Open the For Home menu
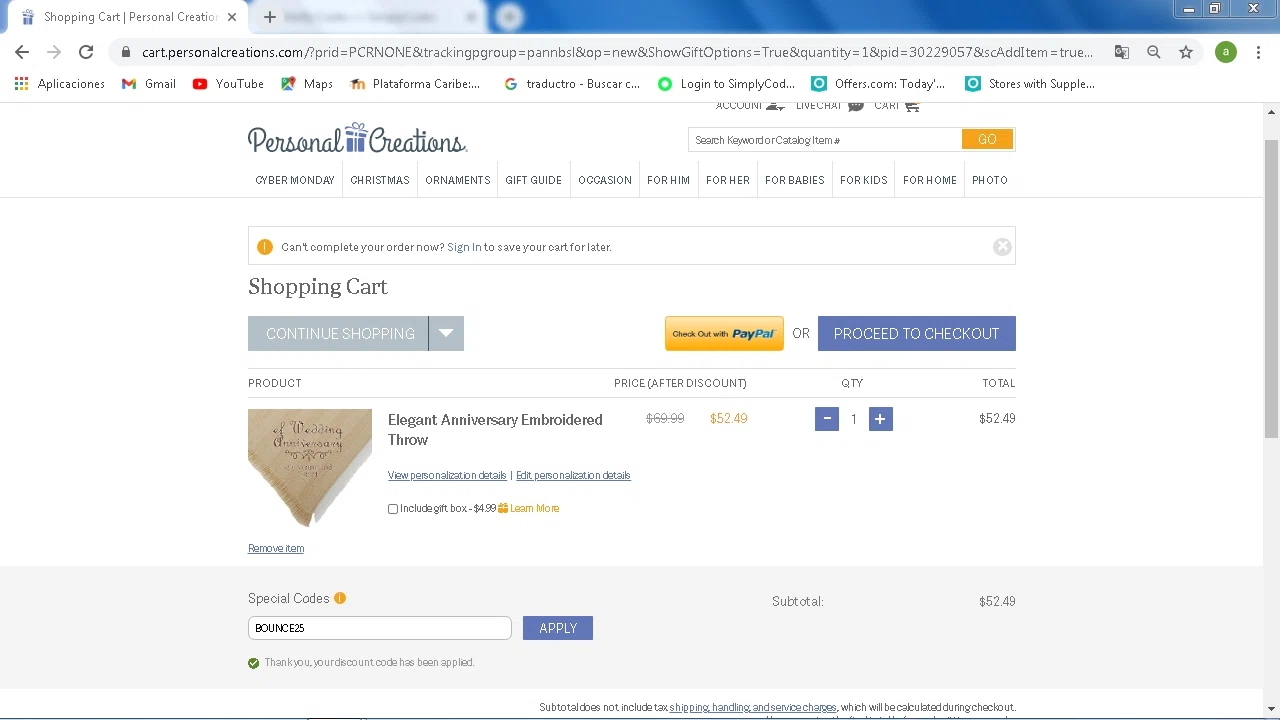This screenshot has width=1280, height=720. click(x=930, y=180)
